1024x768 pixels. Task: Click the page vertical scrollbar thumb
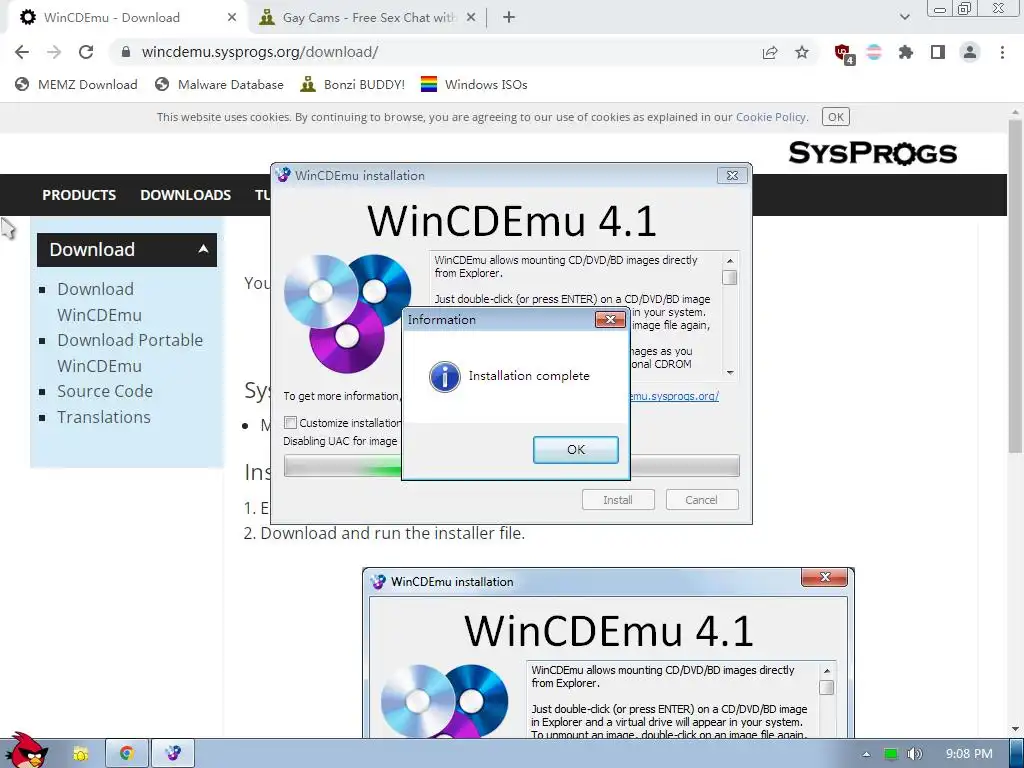point(1014,286)
